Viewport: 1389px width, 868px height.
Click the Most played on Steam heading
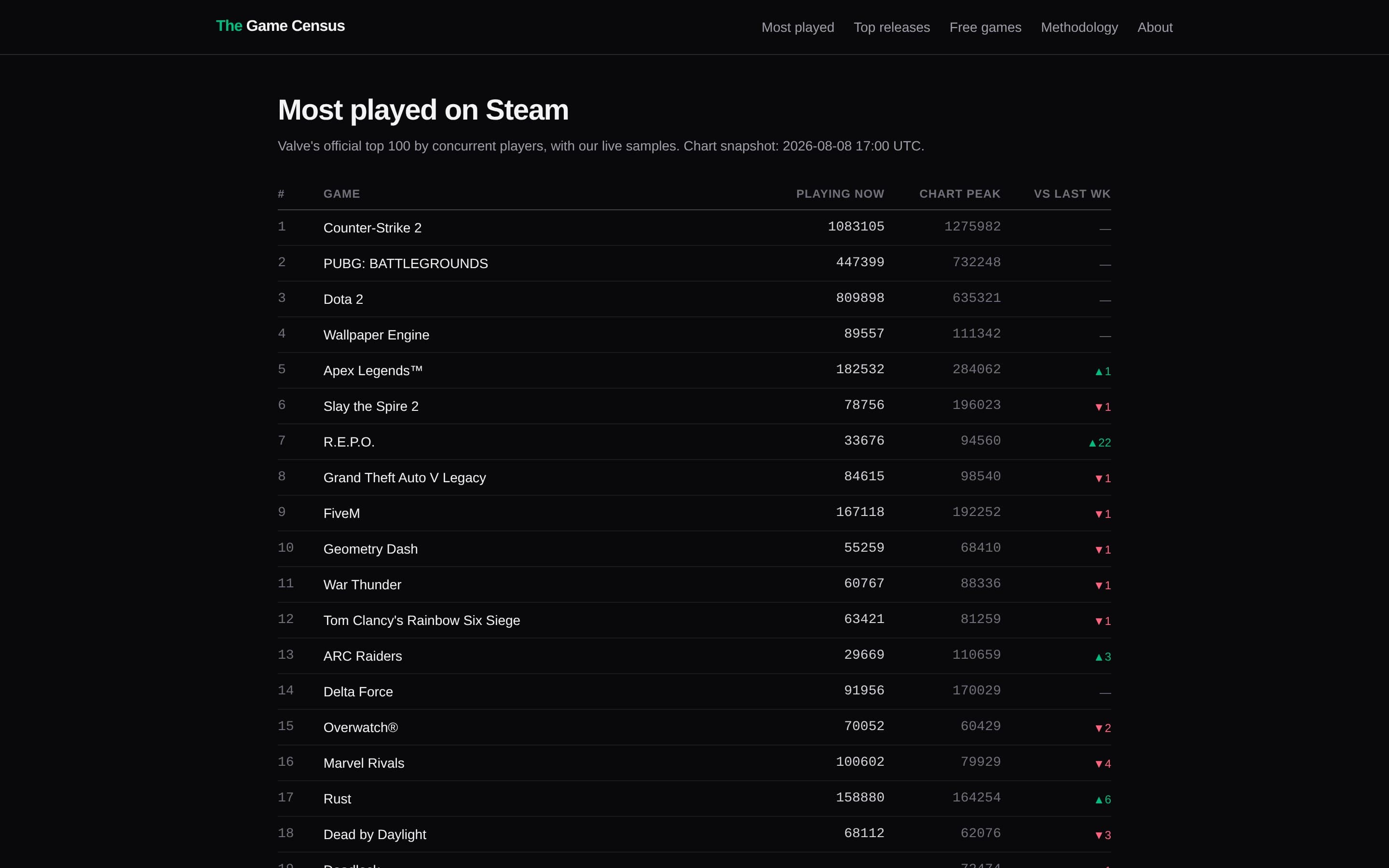(x=423, y=109)
